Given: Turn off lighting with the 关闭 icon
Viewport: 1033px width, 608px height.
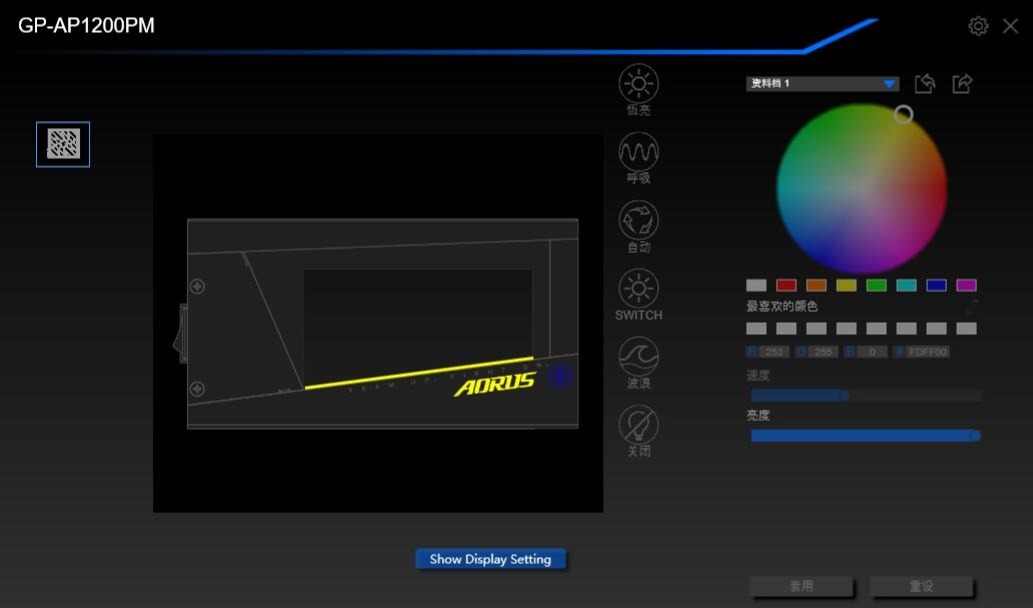Looking at the screenshot, I should click(638, 425).
